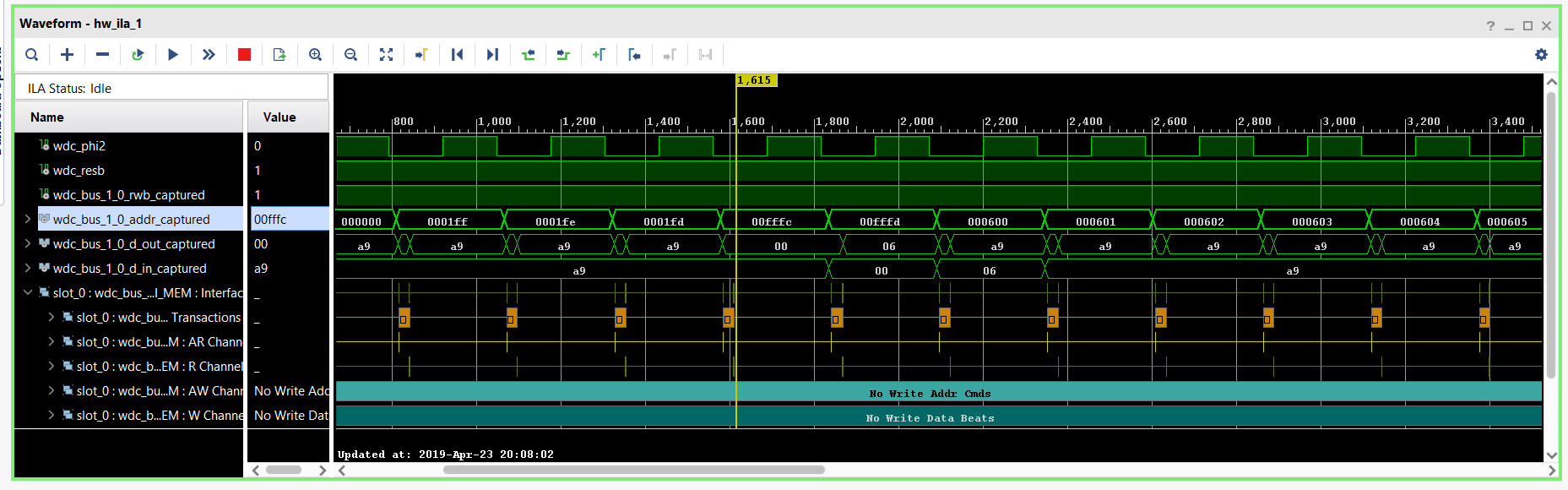Click the Search magnifier icon in toolbar
The image size is (1568, 490).
(x=31, y=55)
